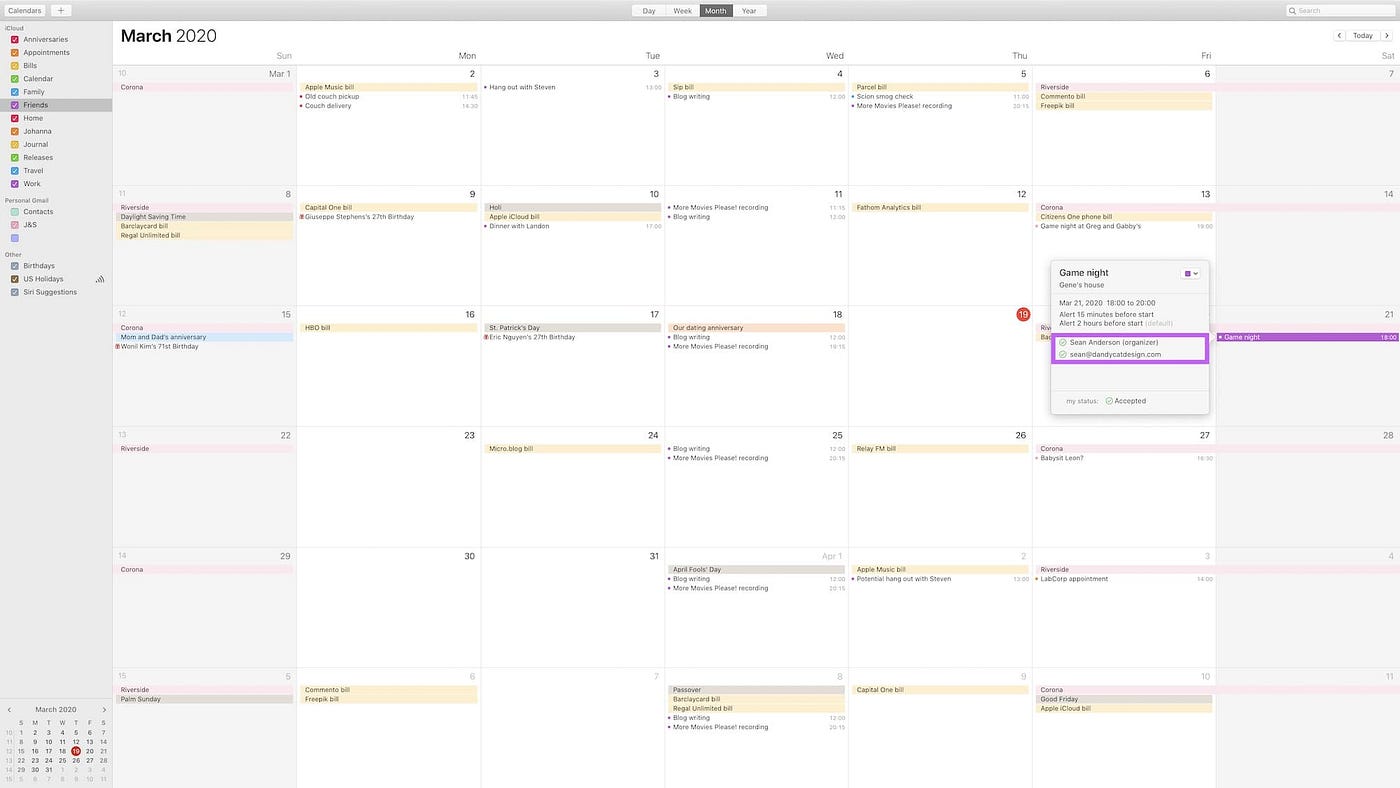Select Mom and Dad's anniversary event

coord(205,337)
